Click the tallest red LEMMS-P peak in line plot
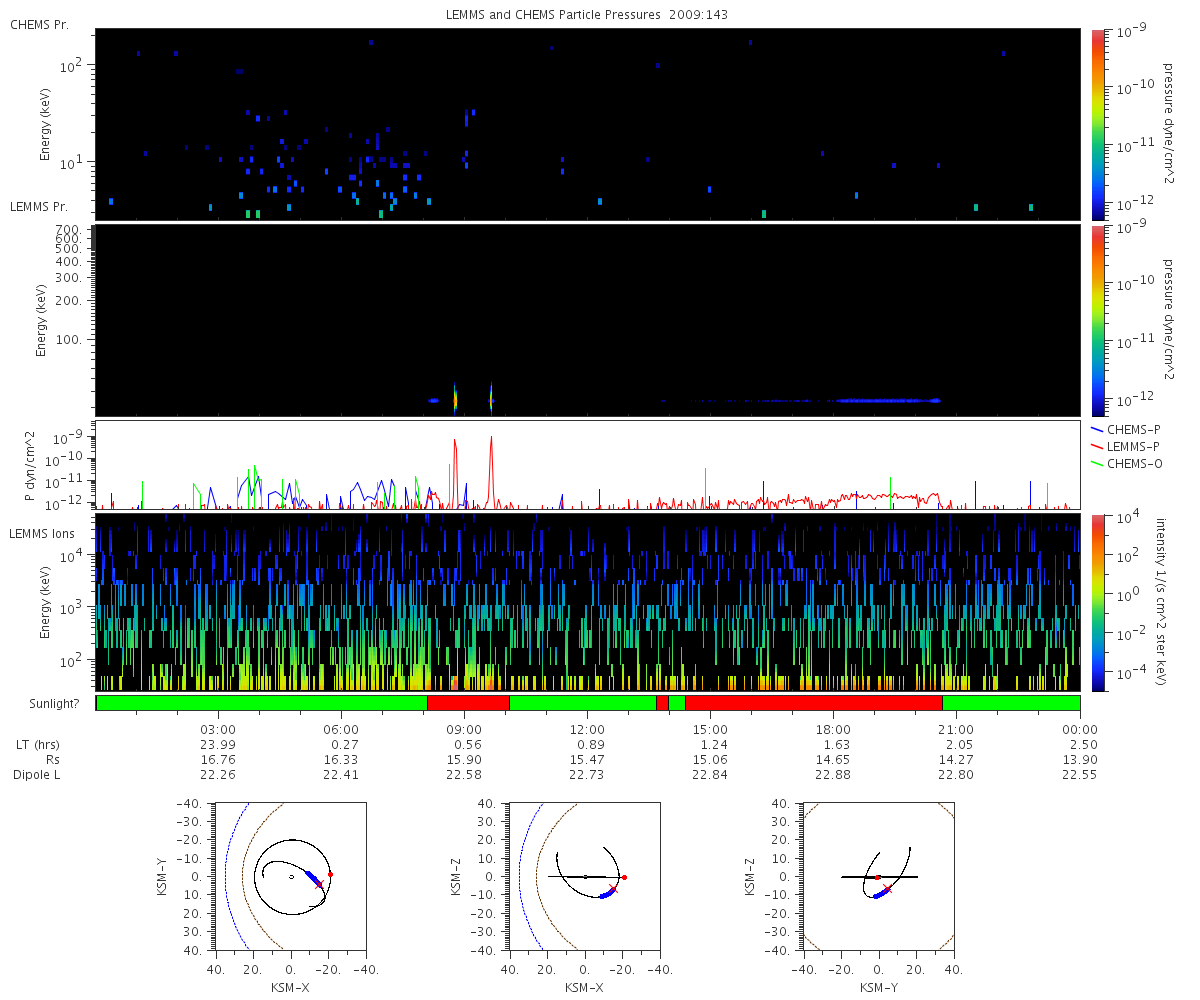1200x1000 pixels. point(491,440)
